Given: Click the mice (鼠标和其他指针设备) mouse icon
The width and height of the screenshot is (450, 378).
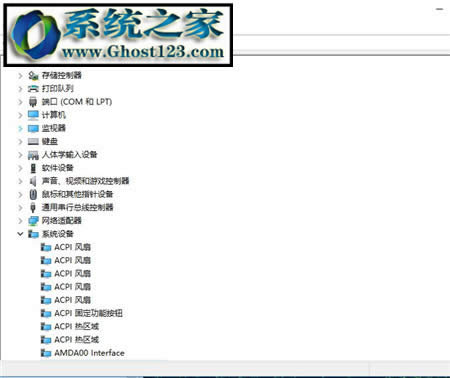Looking at the screenshot, I should (x=33, y=194).
